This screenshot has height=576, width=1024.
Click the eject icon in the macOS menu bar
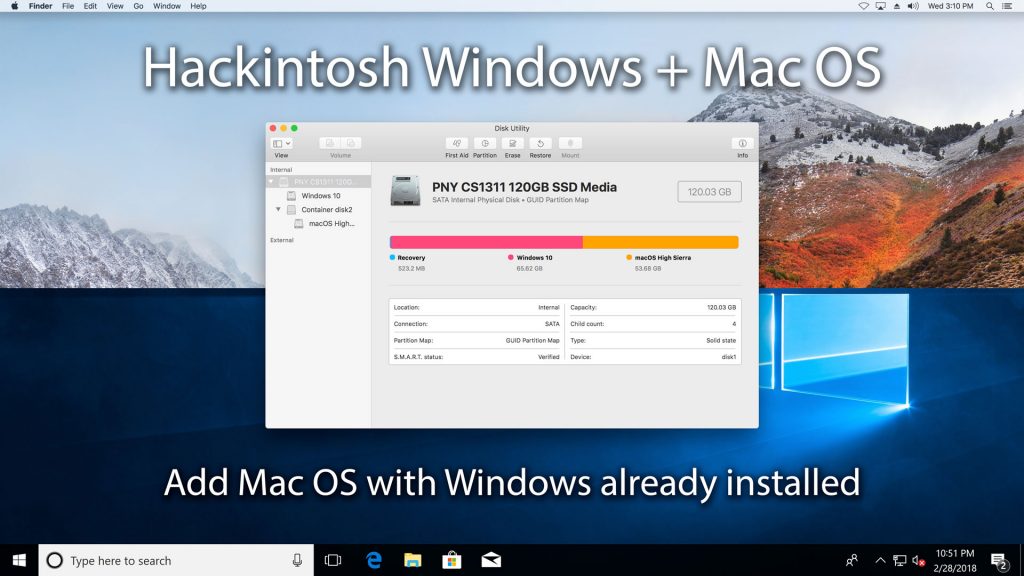(897, 6)
